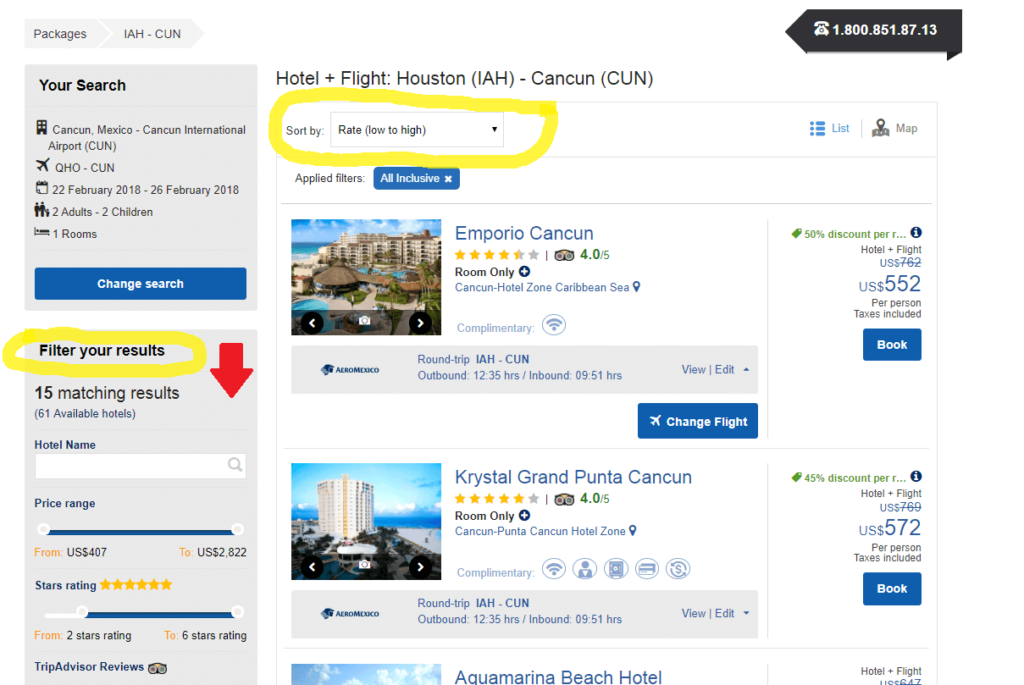
Task: Click the Packages breadcrumb
Action: pyautogui.click(x=60, y=34)
